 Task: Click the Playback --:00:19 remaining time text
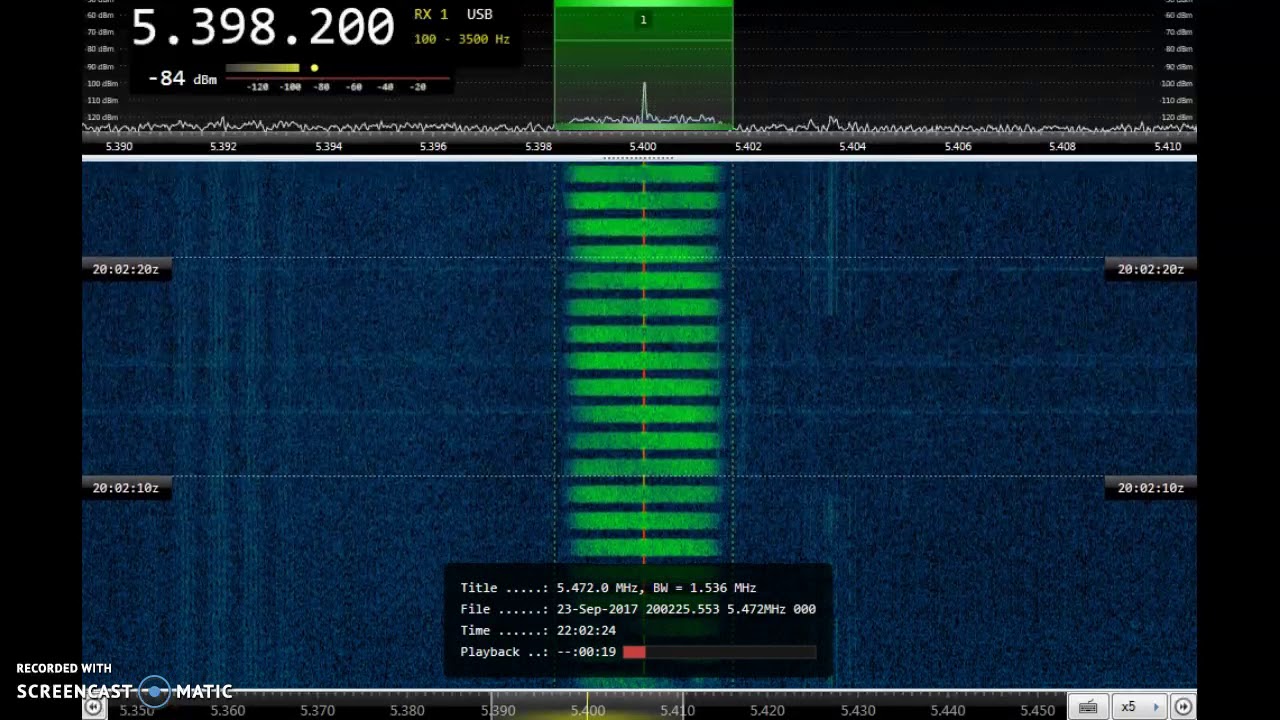click(538, 652)
